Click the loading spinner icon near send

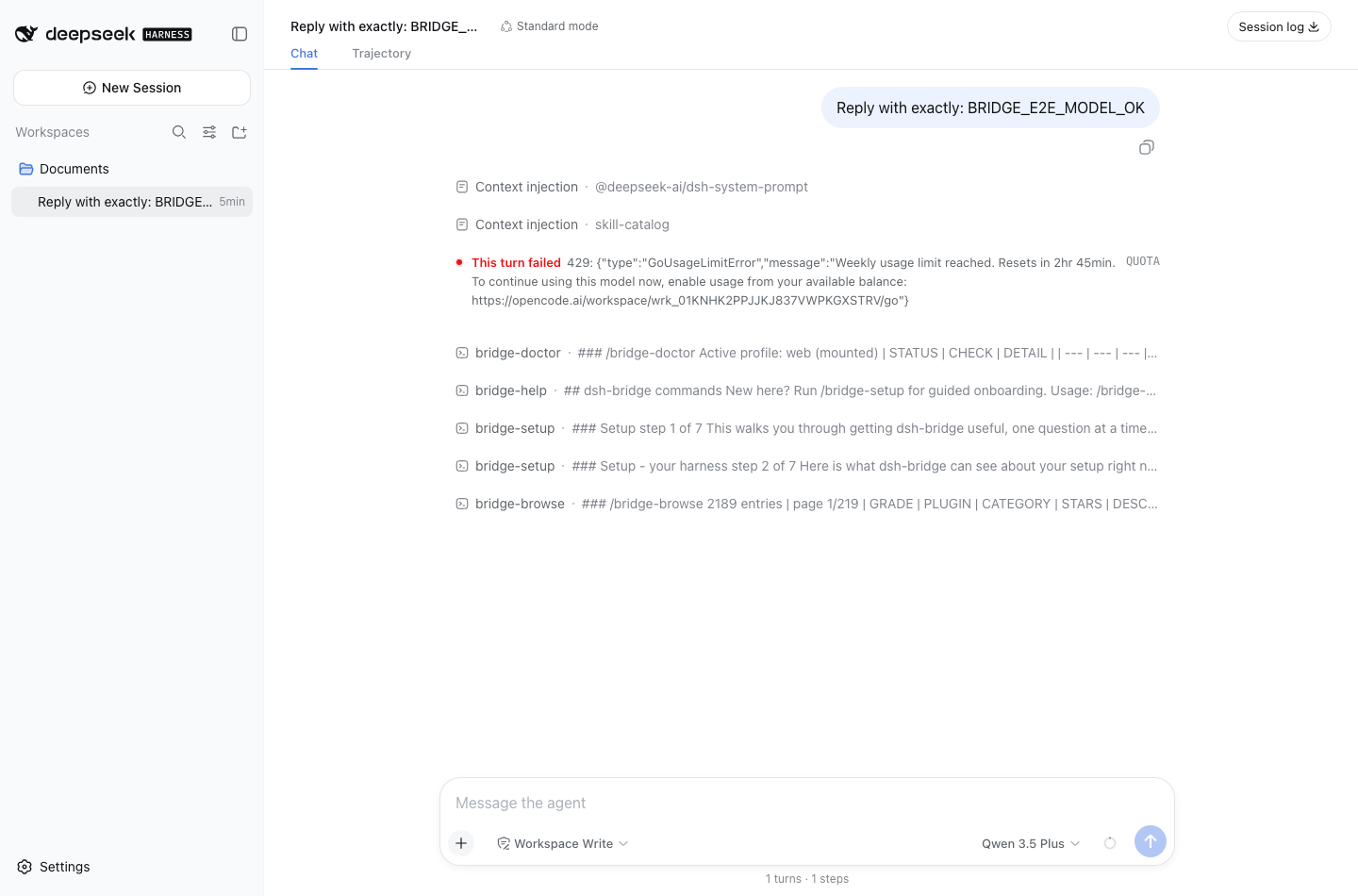(x=1110, y=843)
